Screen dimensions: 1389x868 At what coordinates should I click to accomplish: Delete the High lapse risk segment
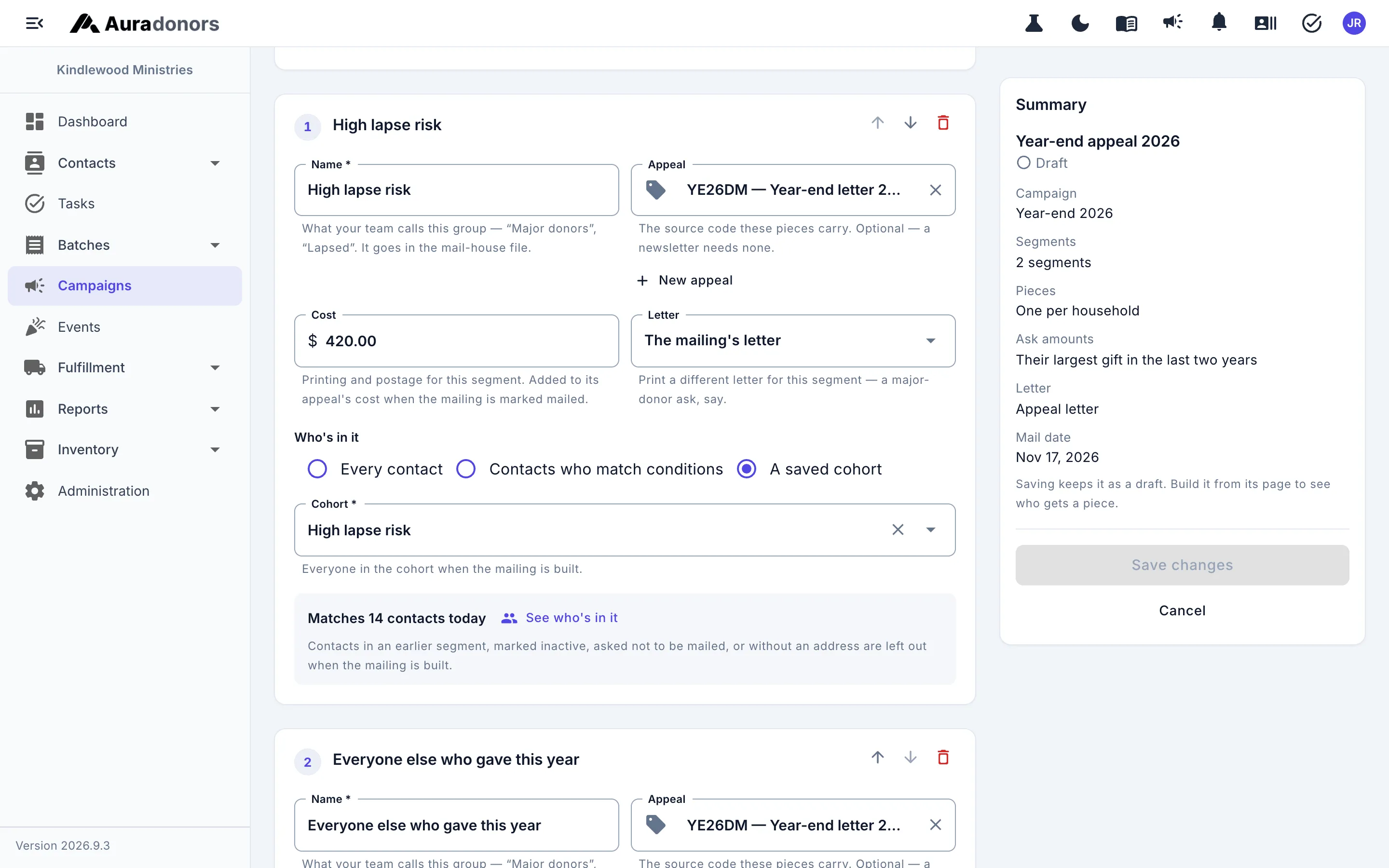tap(943, 123)
